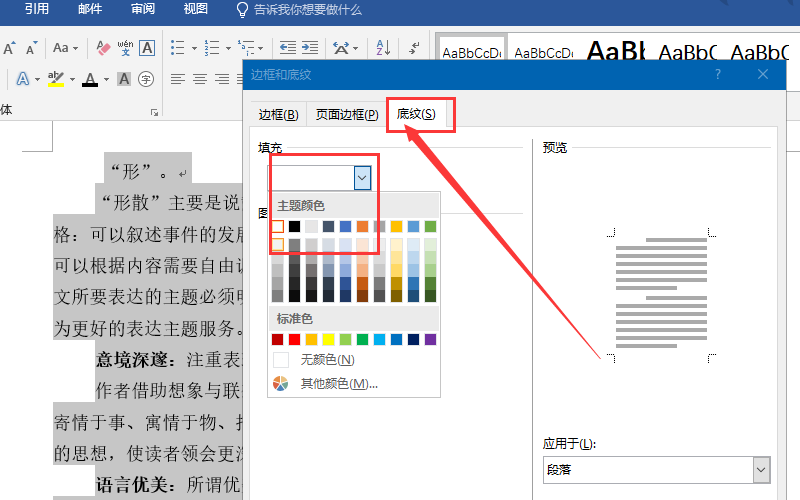Expand the Highlight Color dropdown arrow

pyautogui.click(x=72, y=80)
